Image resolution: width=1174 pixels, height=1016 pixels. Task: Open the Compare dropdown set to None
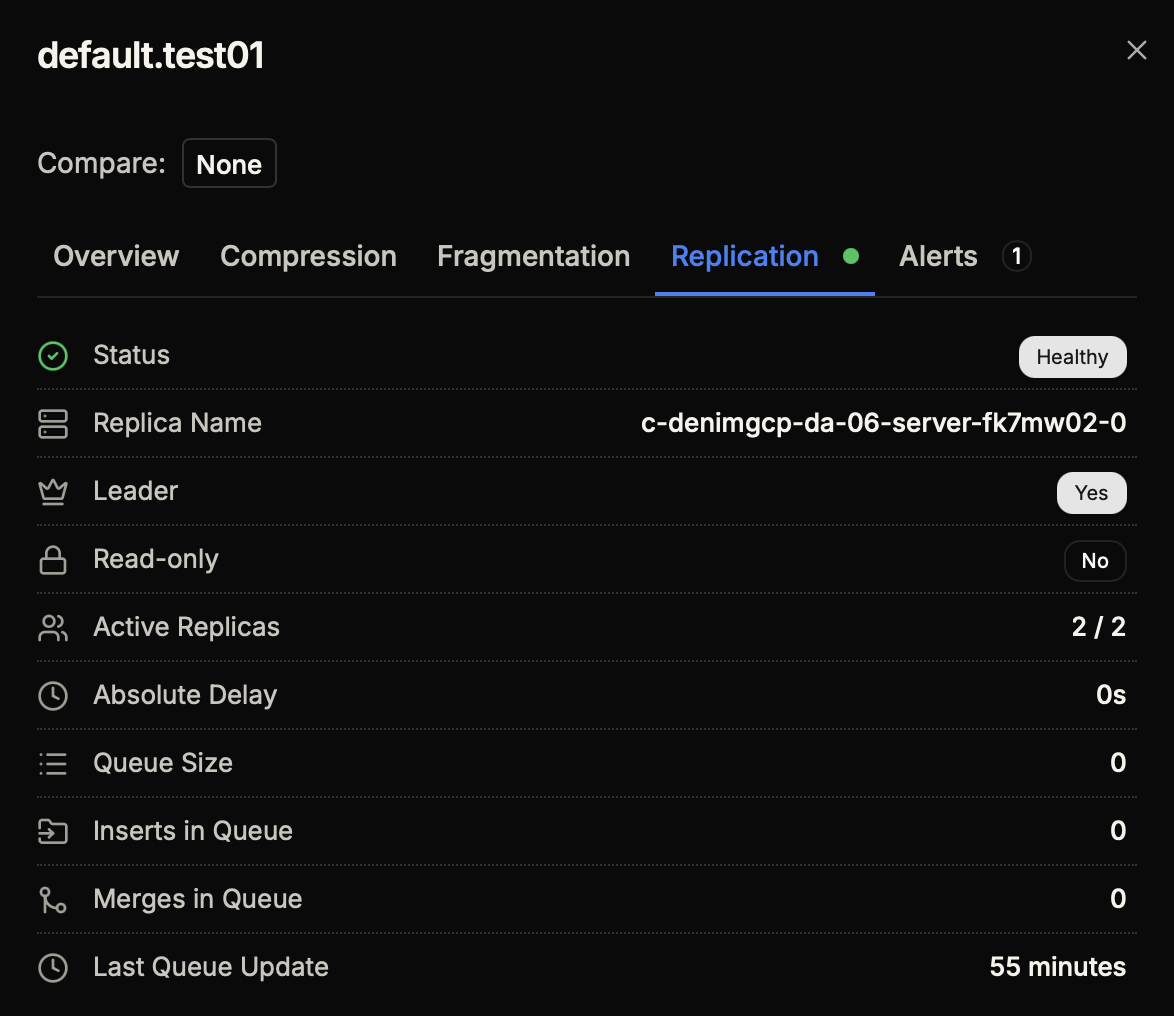(x=229, y=164)
